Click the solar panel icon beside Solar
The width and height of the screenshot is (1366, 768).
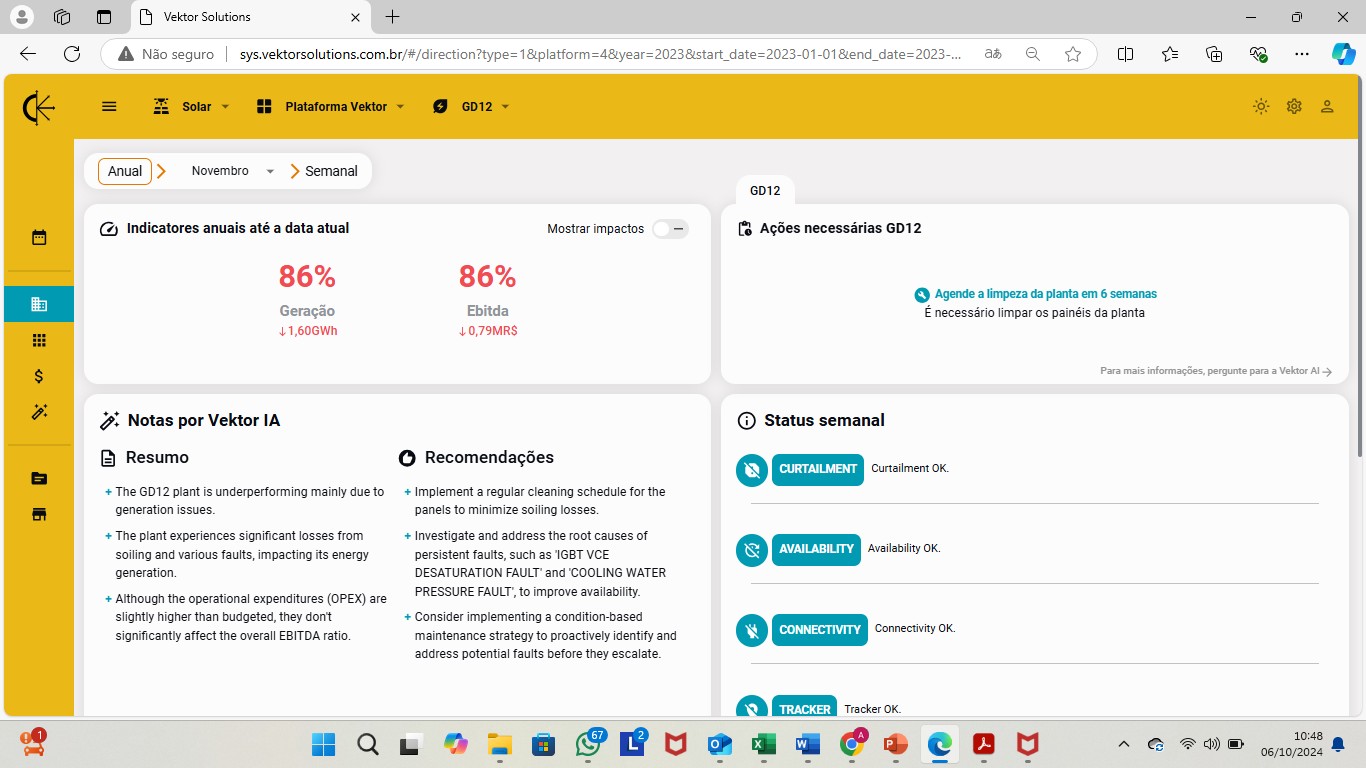(161, 107)
